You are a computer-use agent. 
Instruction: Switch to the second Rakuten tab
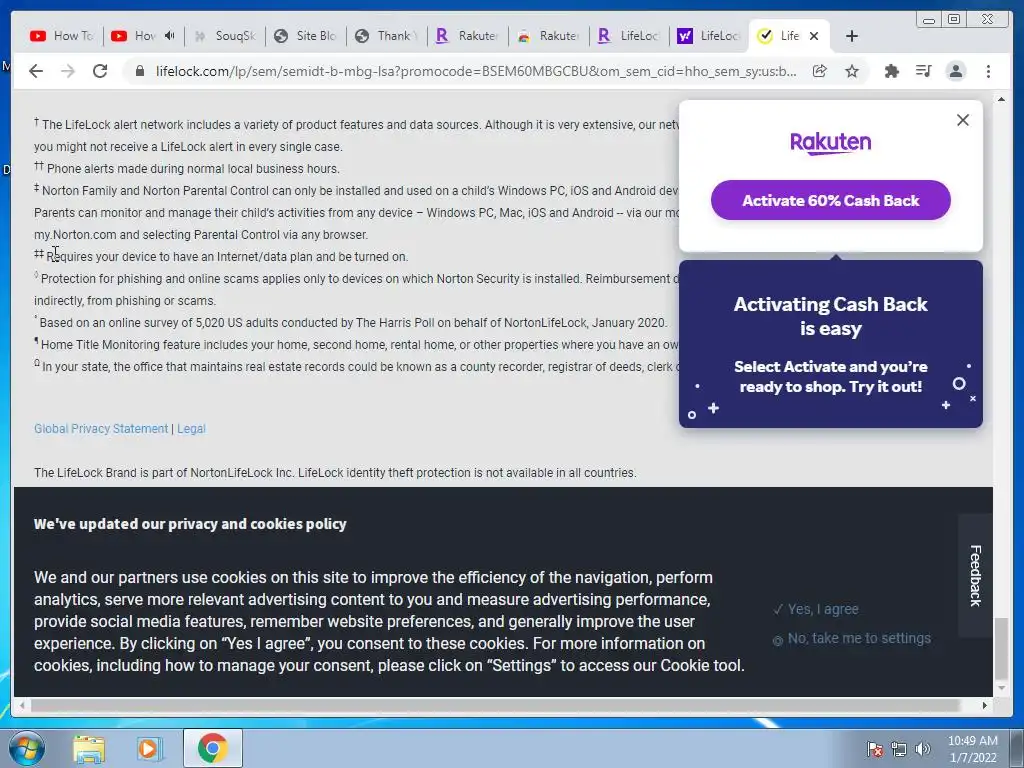pyautogui.click(x=548, y=36)
